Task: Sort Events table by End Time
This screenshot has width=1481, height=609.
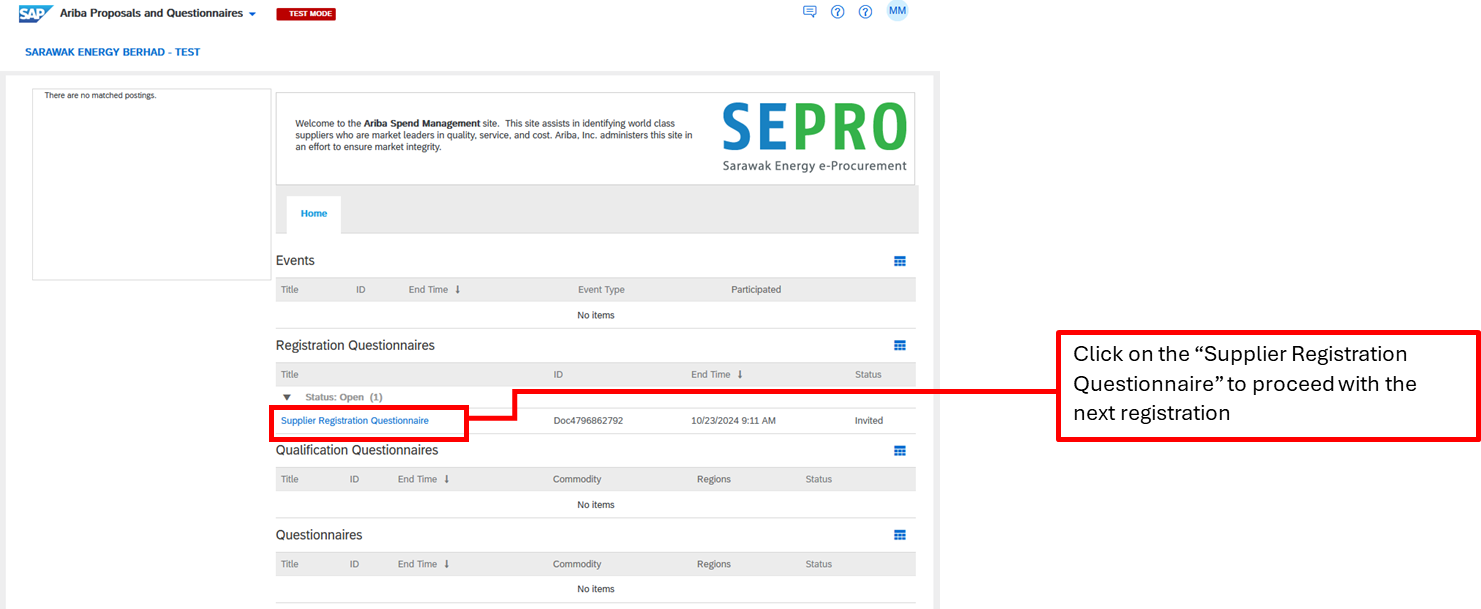Action: (x=435, y=290)
